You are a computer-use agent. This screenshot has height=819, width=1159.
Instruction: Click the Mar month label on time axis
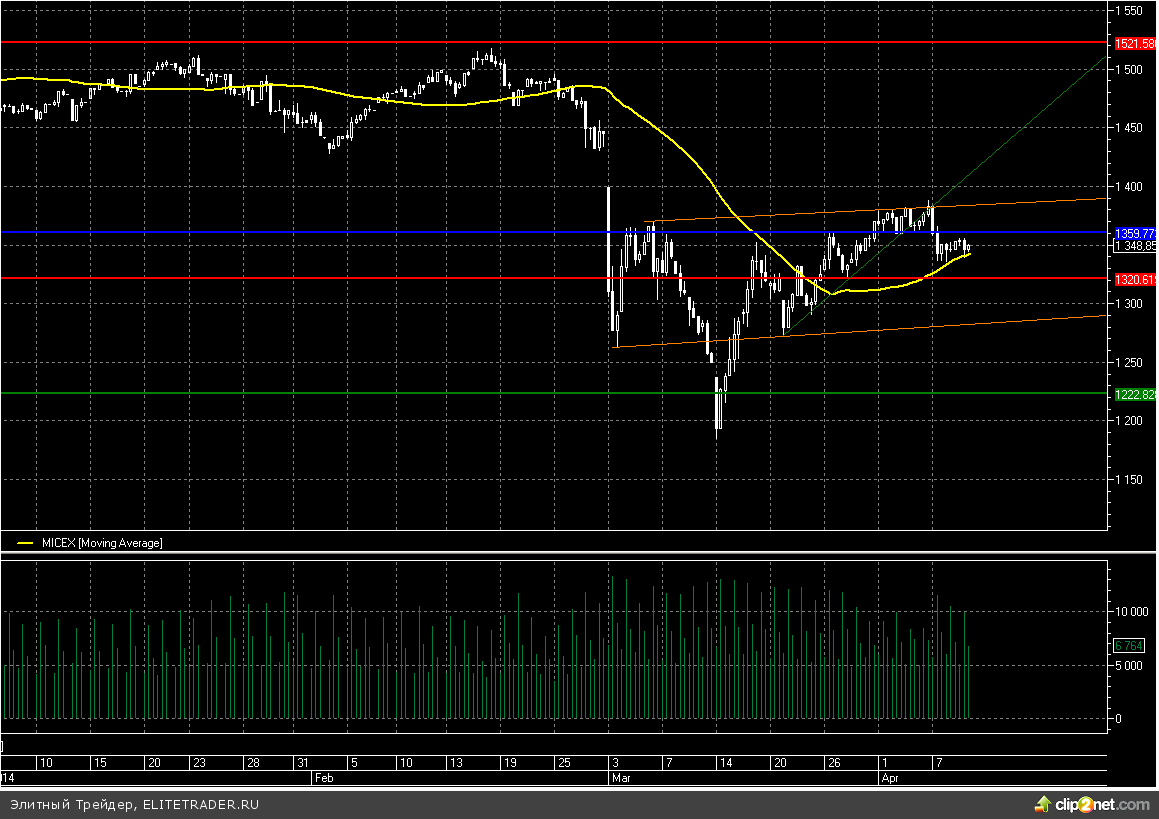[621, 778]
